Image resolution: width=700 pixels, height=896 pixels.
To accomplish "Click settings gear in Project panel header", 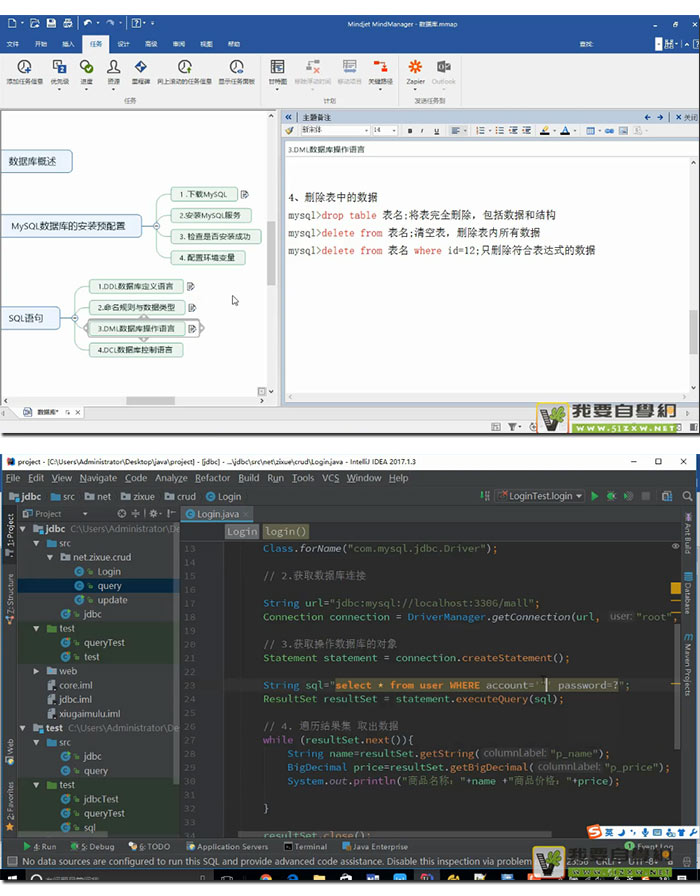I will coord(153,513).
